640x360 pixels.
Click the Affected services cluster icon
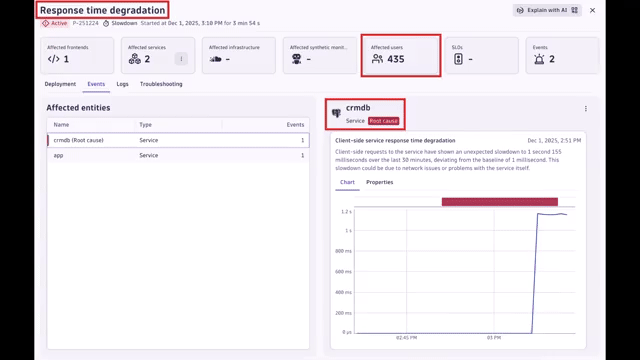(135, 59)
